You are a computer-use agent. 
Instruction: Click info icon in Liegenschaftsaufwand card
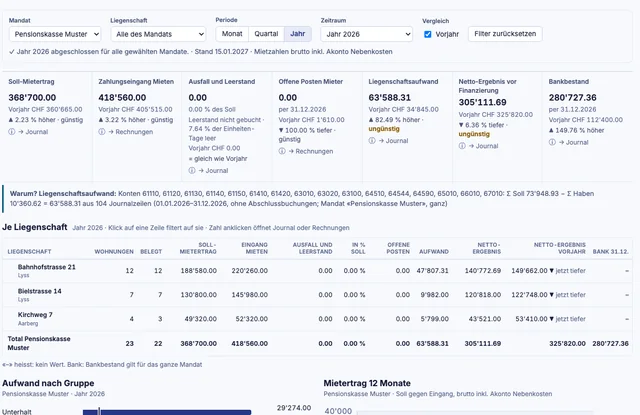pyautogui.click(x=372, y=141)
